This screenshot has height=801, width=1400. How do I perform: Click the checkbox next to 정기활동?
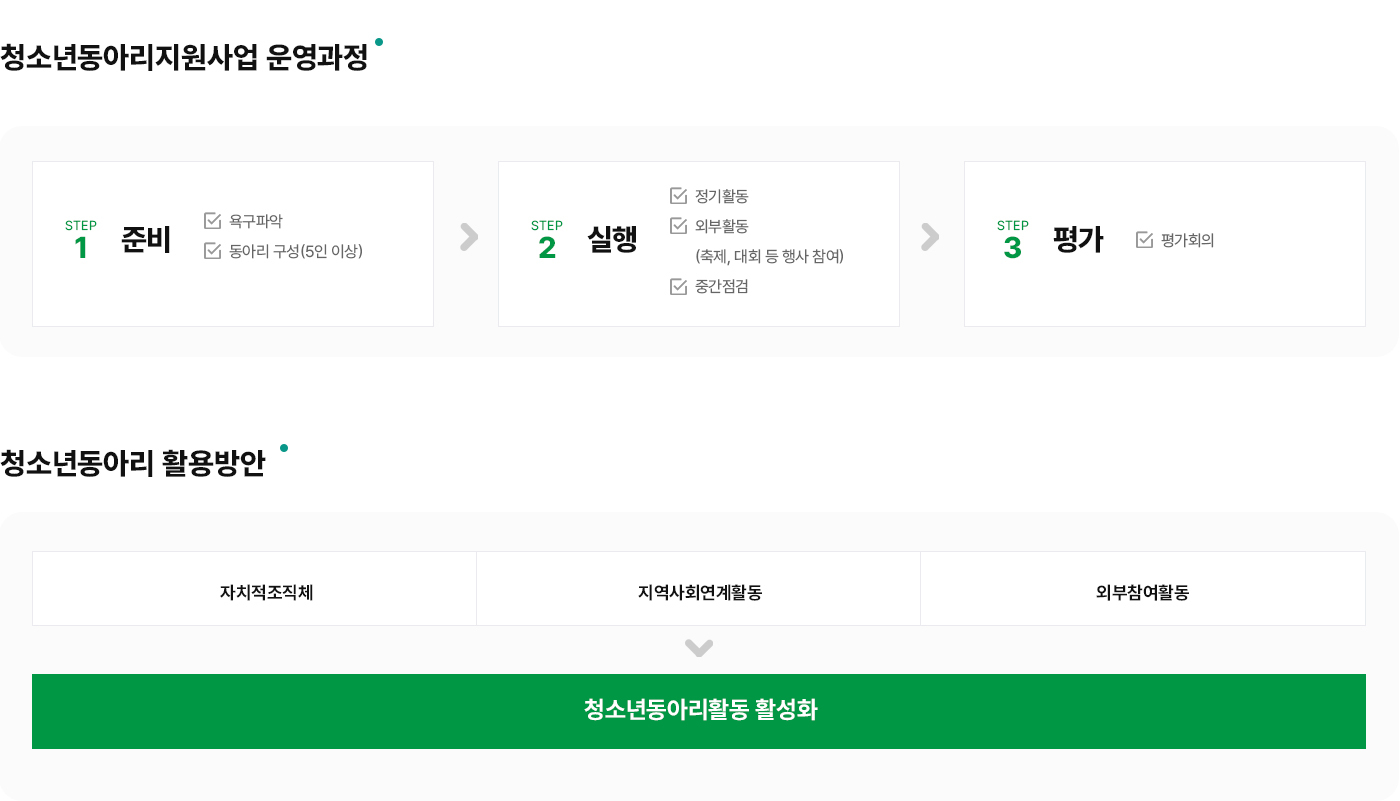pos(678,196)
